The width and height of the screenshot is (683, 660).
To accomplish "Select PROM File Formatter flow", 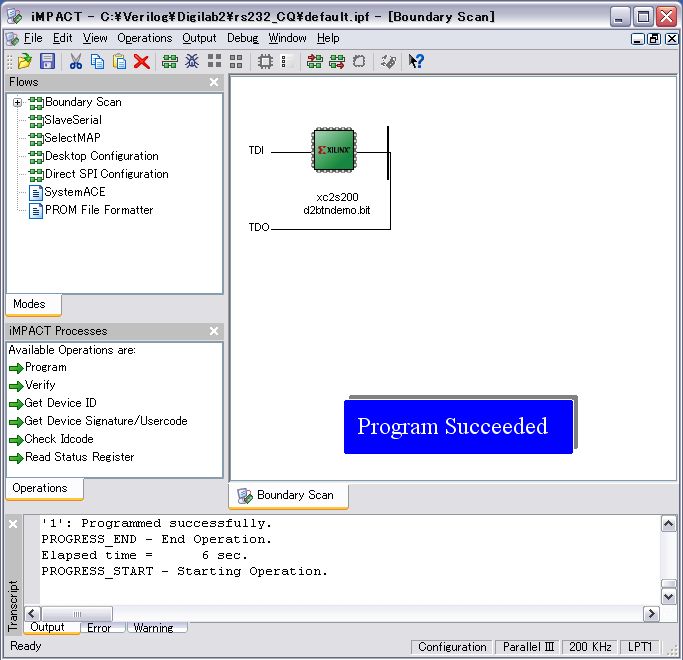I will click(98, 210).
